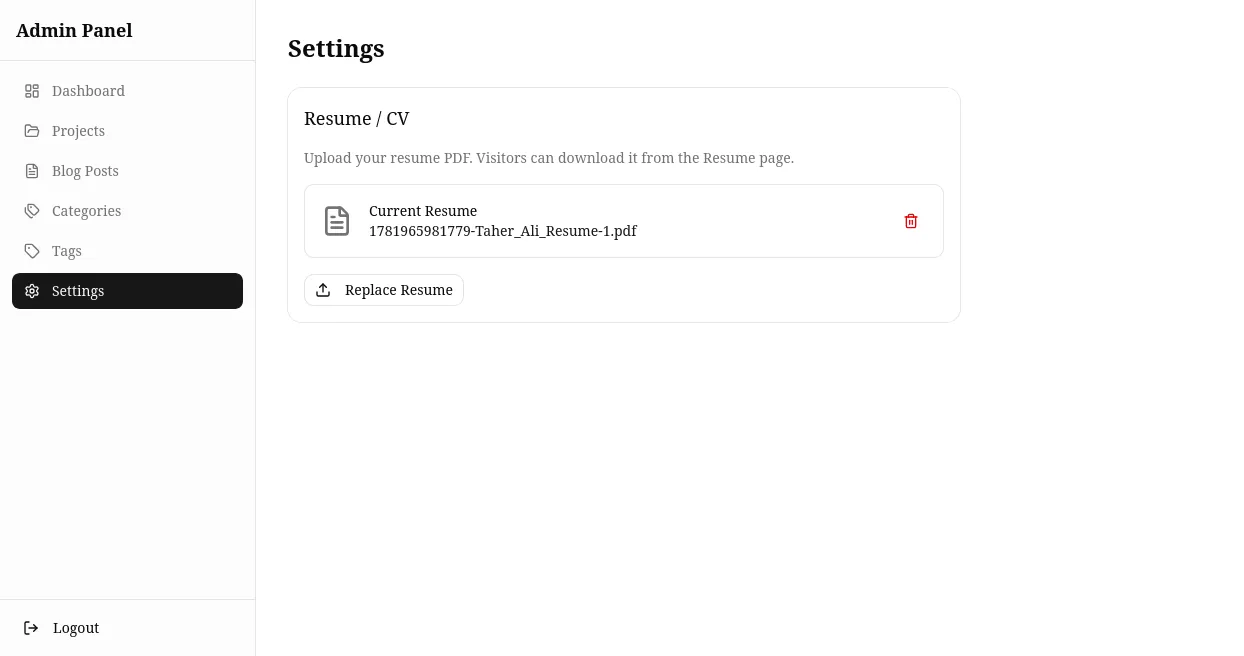Viewport: 1244px width, 656px height.
Task: Delete the current resume with trash icon
Action: pyautogui.click(x=911, y=221)
